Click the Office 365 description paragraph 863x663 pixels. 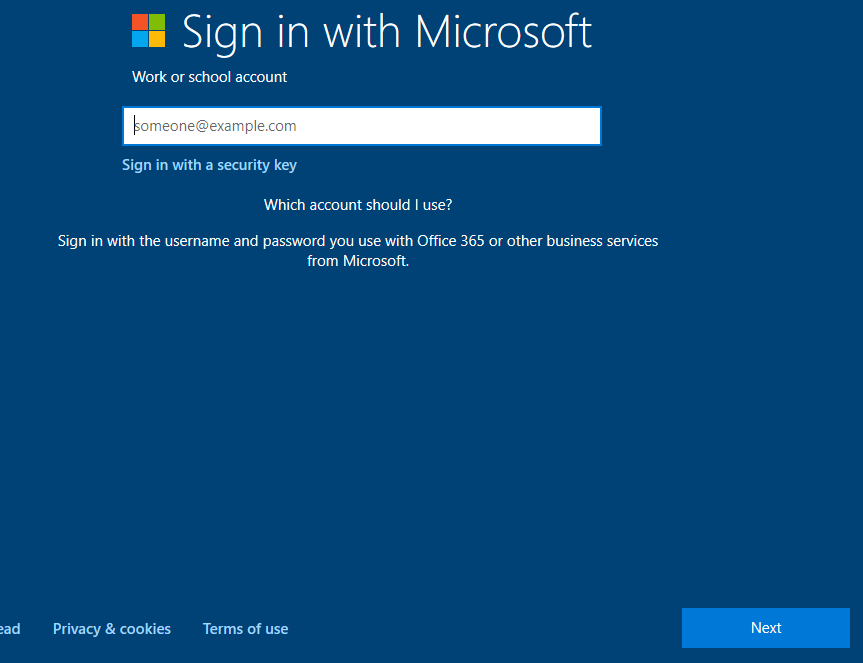(358, 251)
